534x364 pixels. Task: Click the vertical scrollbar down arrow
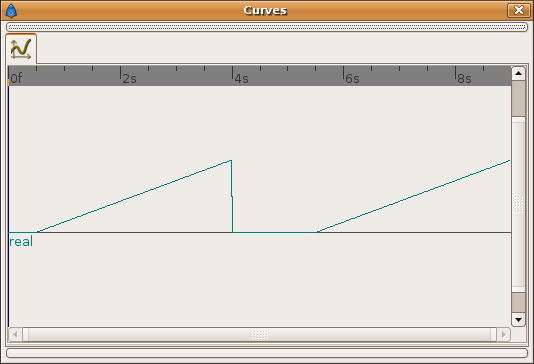[518, 319]
